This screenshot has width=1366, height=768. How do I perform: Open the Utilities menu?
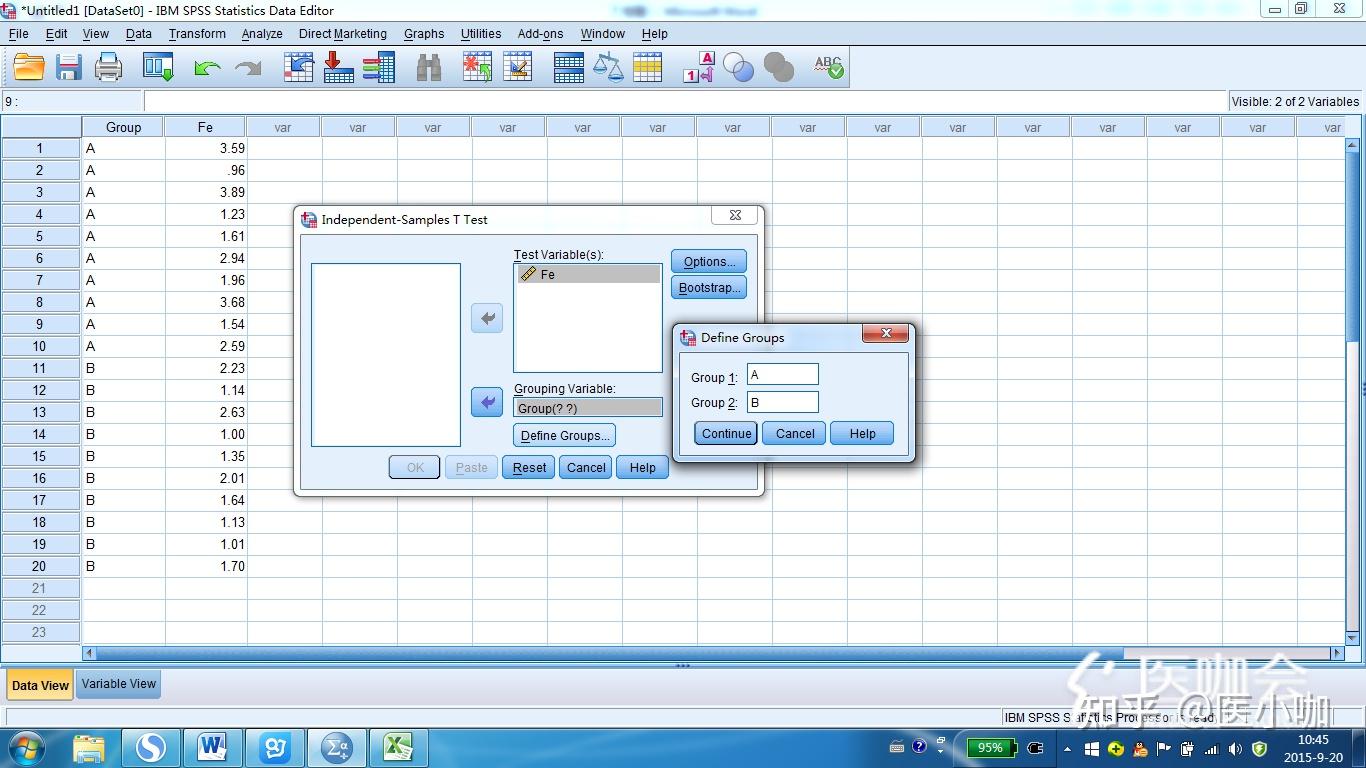481,33
